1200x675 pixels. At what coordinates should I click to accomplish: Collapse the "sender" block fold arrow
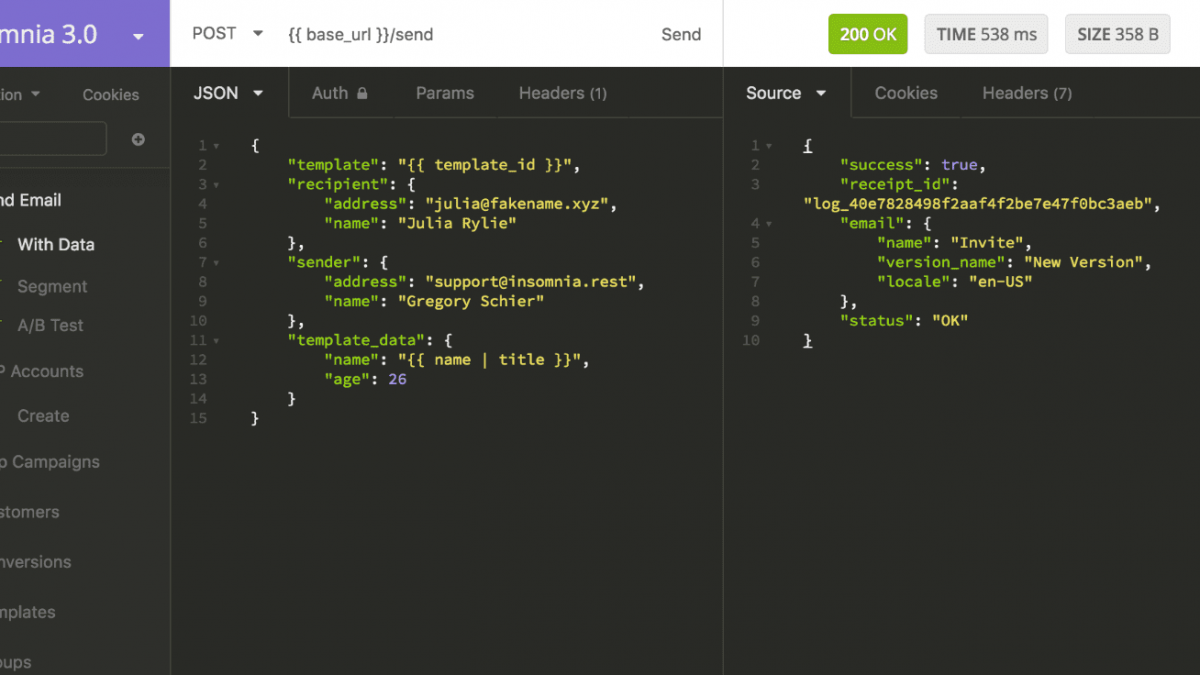coord(216,263)
